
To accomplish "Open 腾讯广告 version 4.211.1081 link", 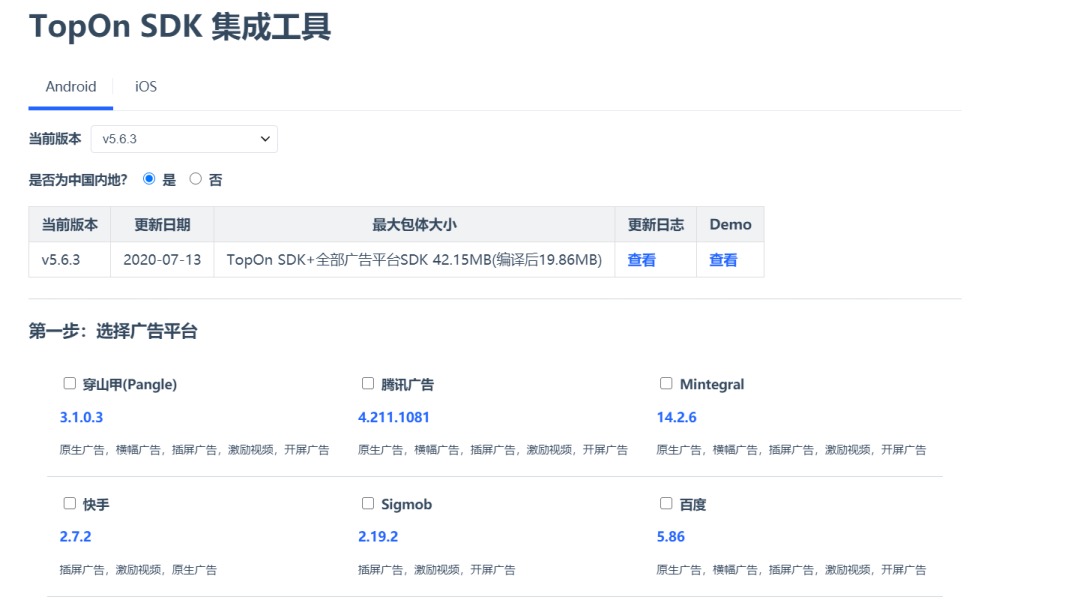I will (x=393, y=417).
